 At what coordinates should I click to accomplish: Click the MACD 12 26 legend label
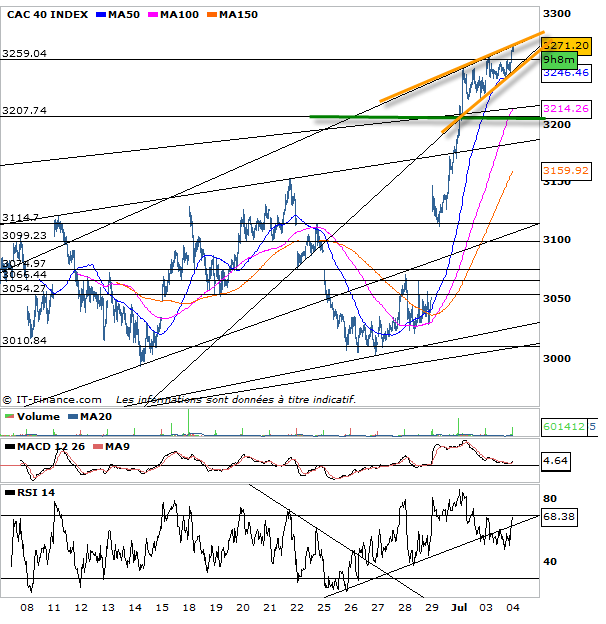[x=45, y=445]
